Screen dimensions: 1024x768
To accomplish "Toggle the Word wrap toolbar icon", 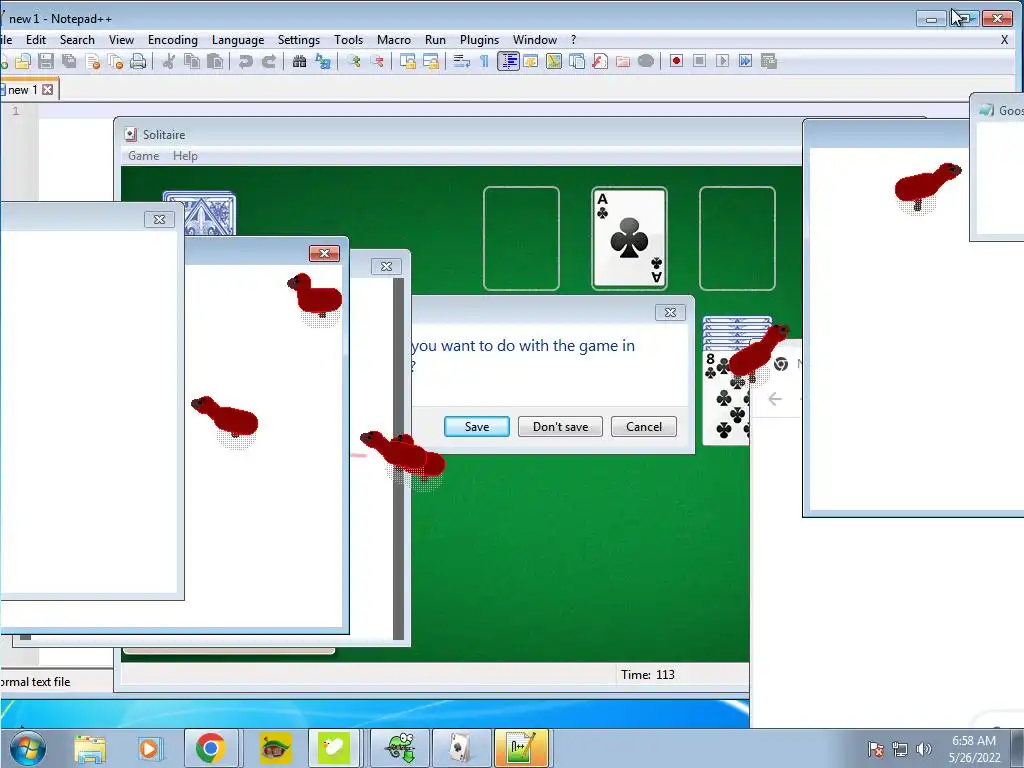I will point(462,61).
